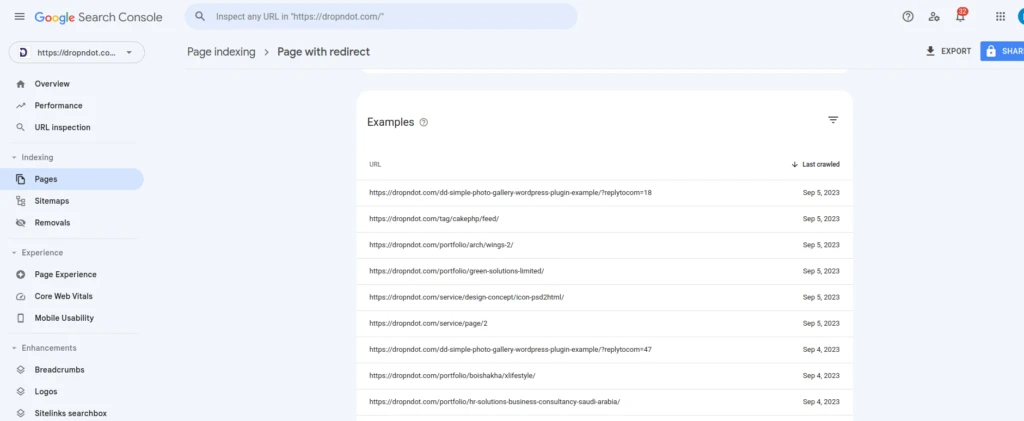Click the Inspect any URL field
This screenshot has height=421, width=1024.
click(381, 16)
